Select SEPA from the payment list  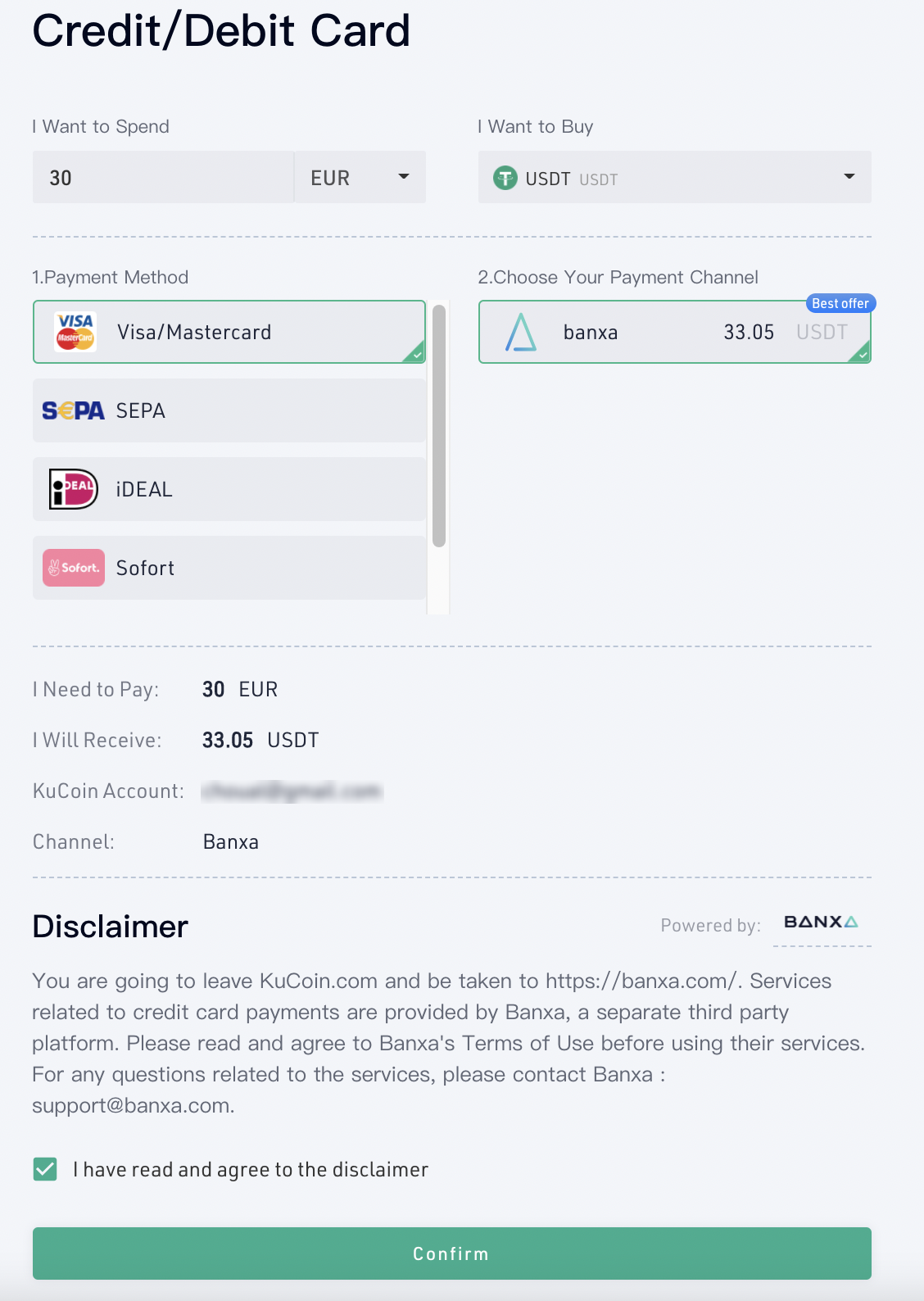click(x=229, y=410)
